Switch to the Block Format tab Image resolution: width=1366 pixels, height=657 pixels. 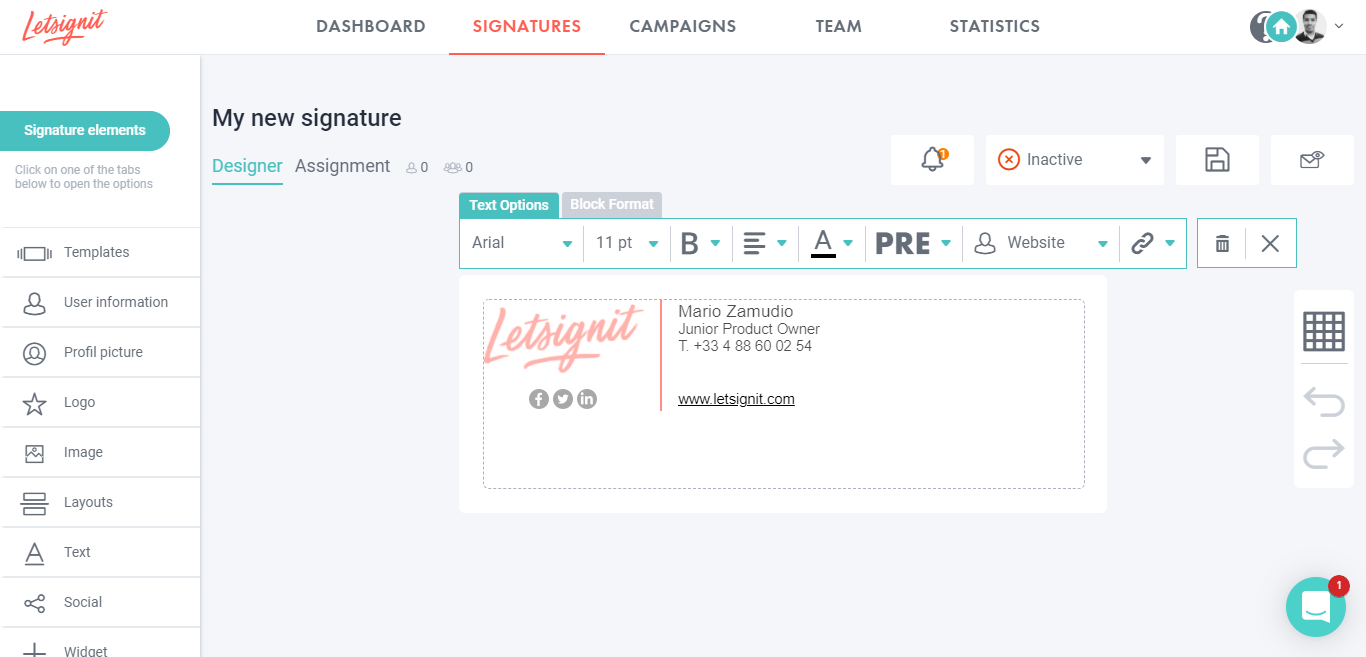(611, 205)
